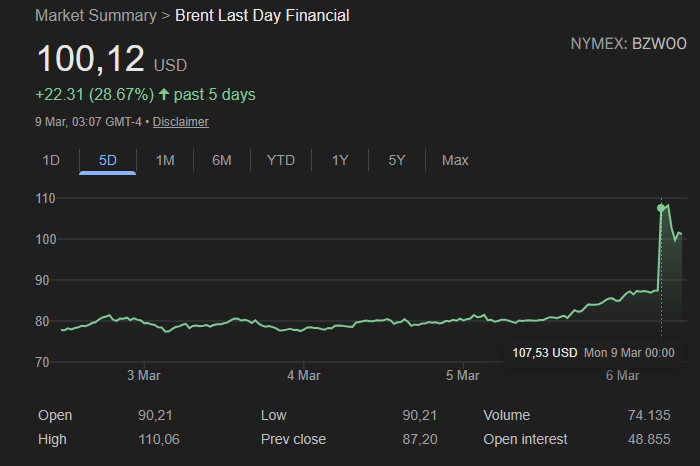Screen dimensions: 700x466
Task: Choose the 1Y chart range
Action: [340, 160]
